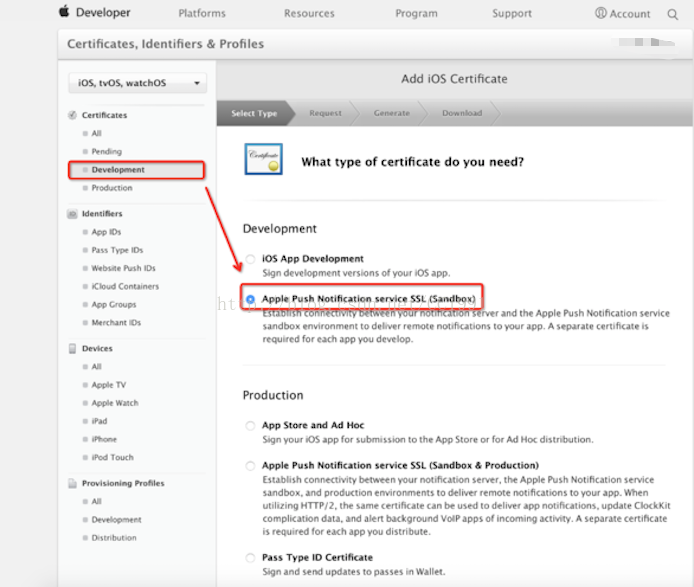This screenshot has width=694, height=587.
Task: Click the Account person icon
Action: [x=600, y=13]
